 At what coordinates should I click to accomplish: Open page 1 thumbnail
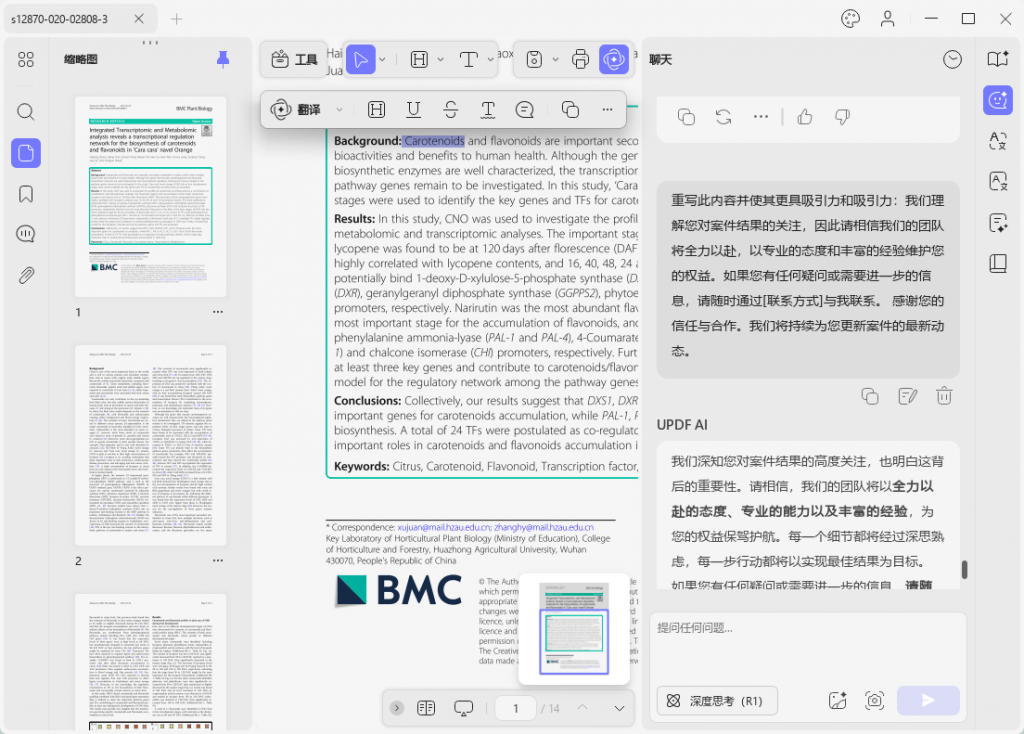[150, 197]
